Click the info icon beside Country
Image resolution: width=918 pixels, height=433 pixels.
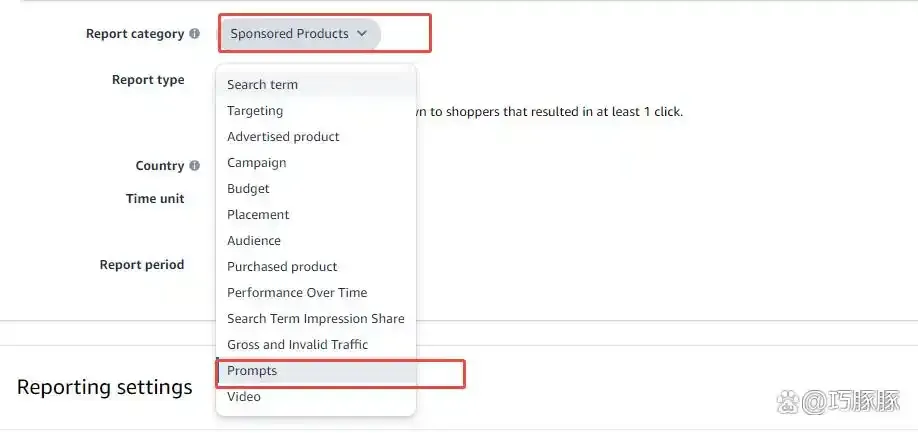194,166
